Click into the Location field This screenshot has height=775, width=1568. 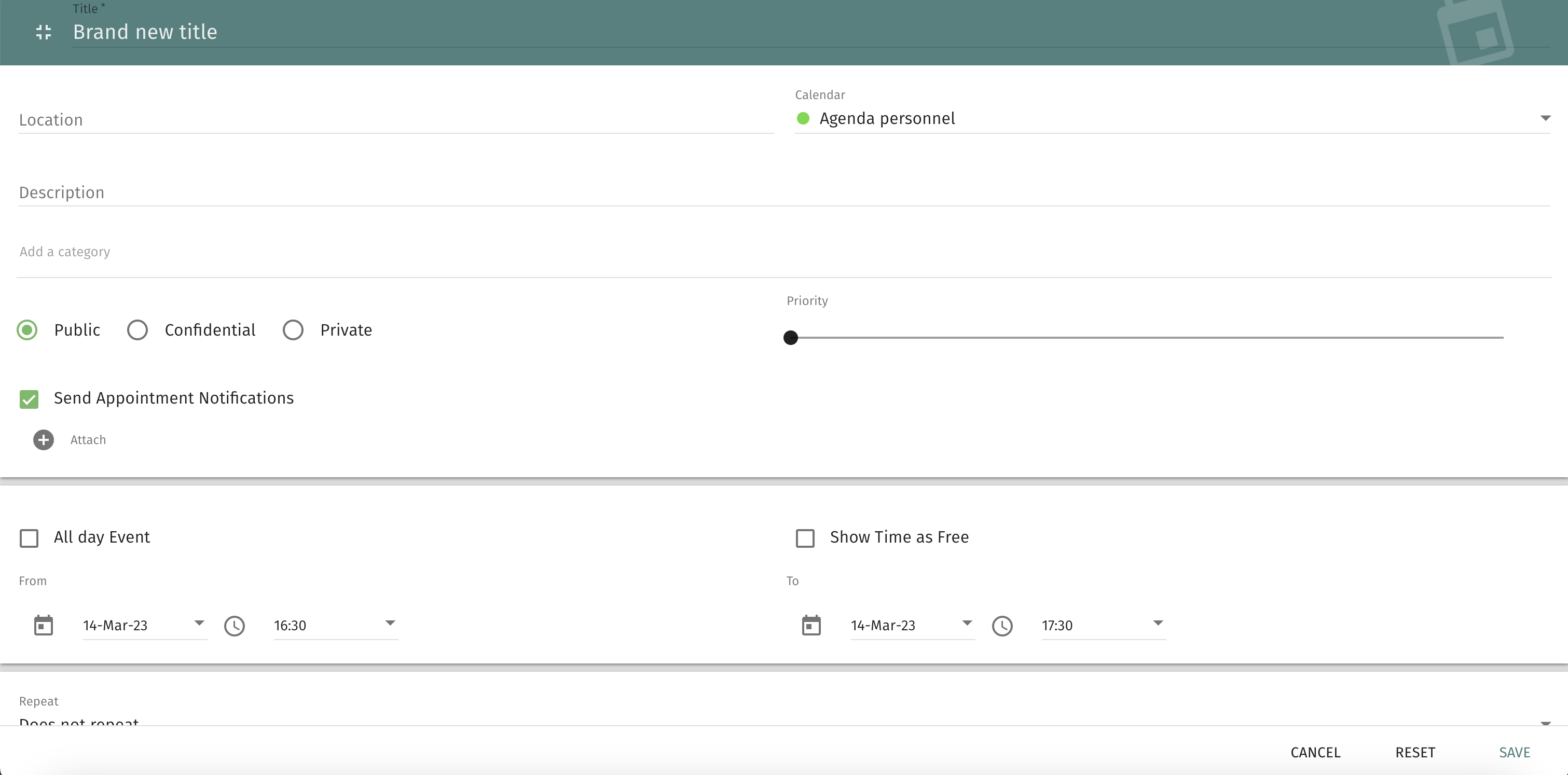[x=396, y=120]
